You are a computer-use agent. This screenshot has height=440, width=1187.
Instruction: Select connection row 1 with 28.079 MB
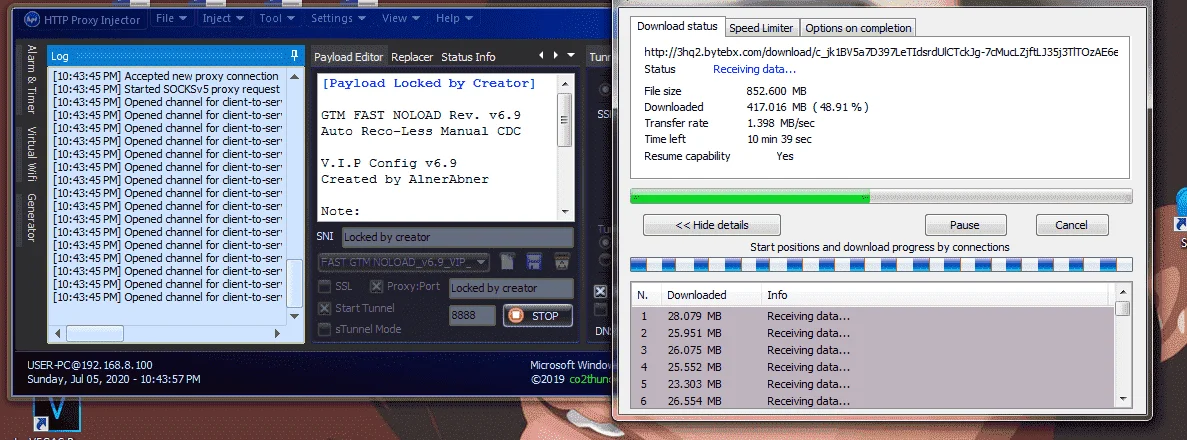(x=874, y=316)
